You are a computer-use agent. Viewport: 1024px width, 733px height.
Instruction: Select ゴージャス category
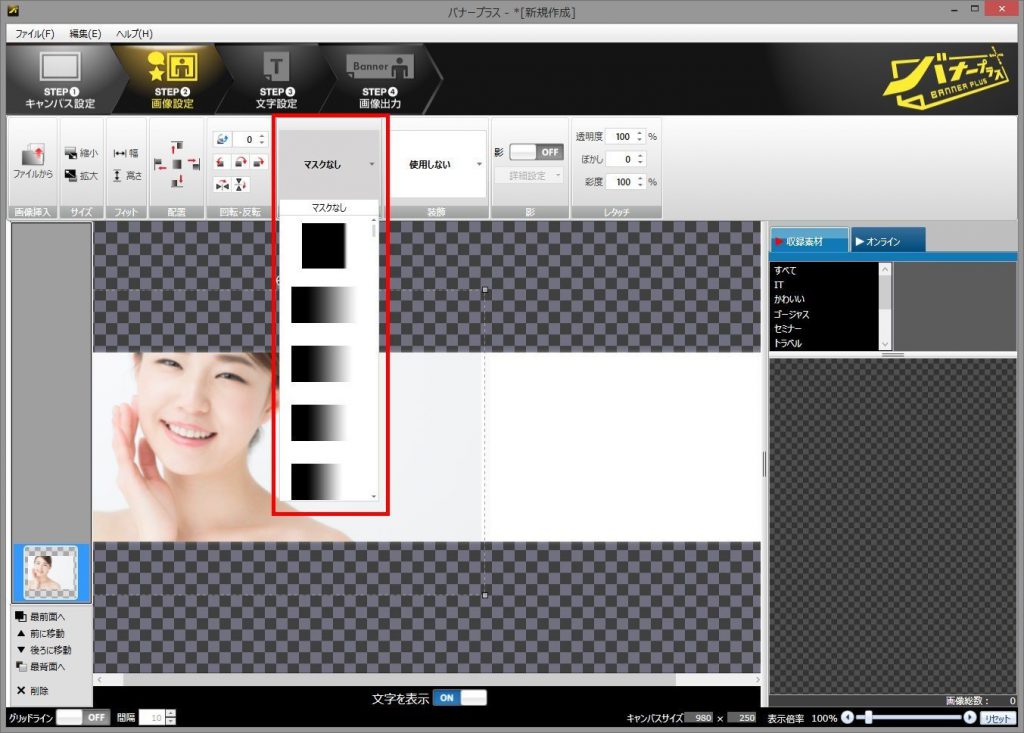click(x=792, y=314)
